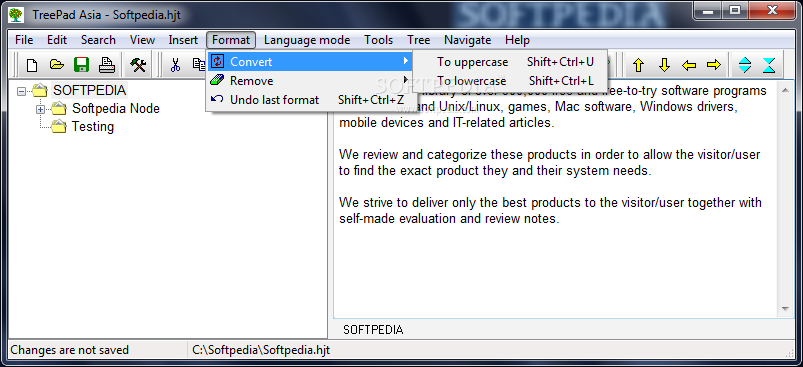Open the Search menu
The image size is (803, 367).
coord(98,40)
